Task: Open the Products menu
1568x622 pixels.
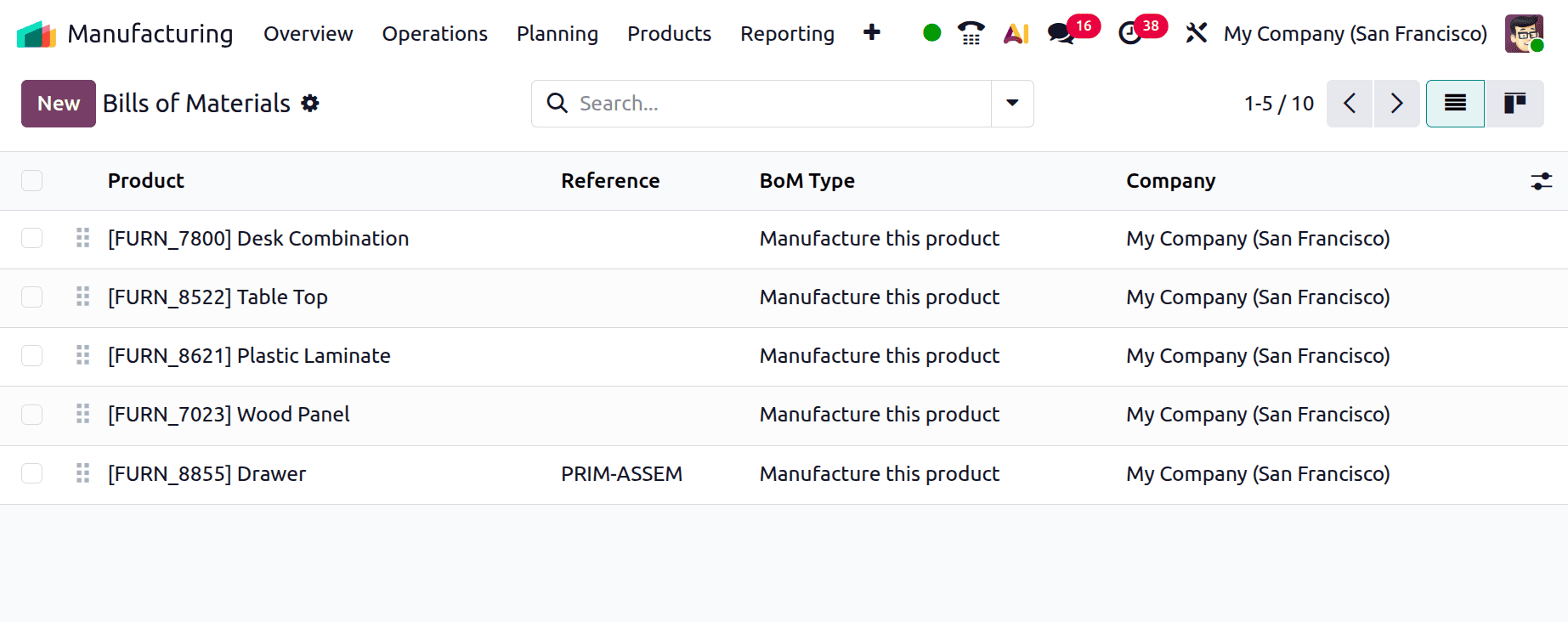Action: click(x=669, y=34)
